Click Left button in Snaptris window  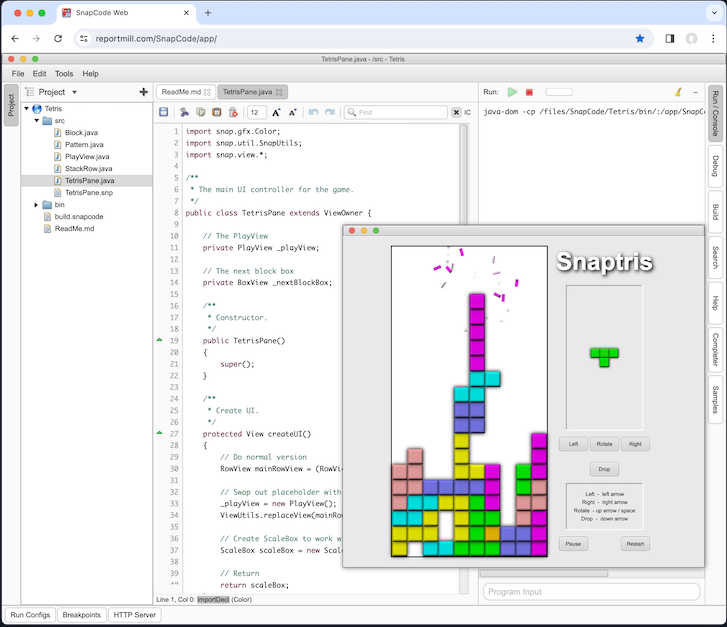(x=573, y=444)
